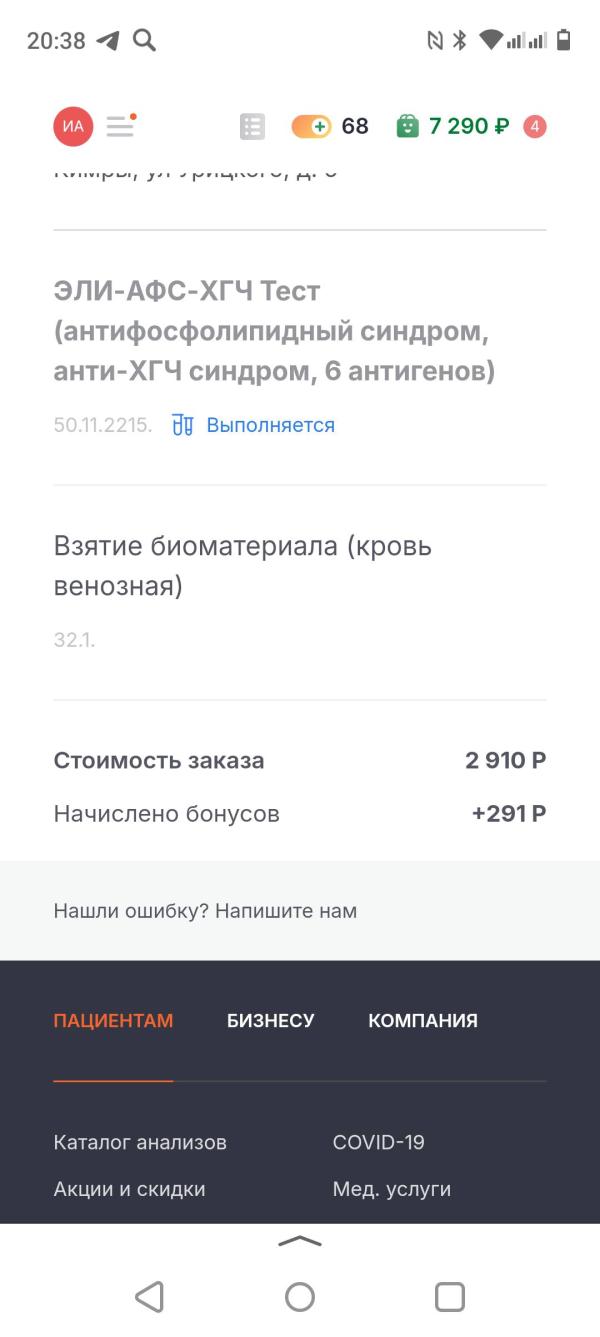Tap the Android home circle button
600x1337 pixels.
(300, 1297)
